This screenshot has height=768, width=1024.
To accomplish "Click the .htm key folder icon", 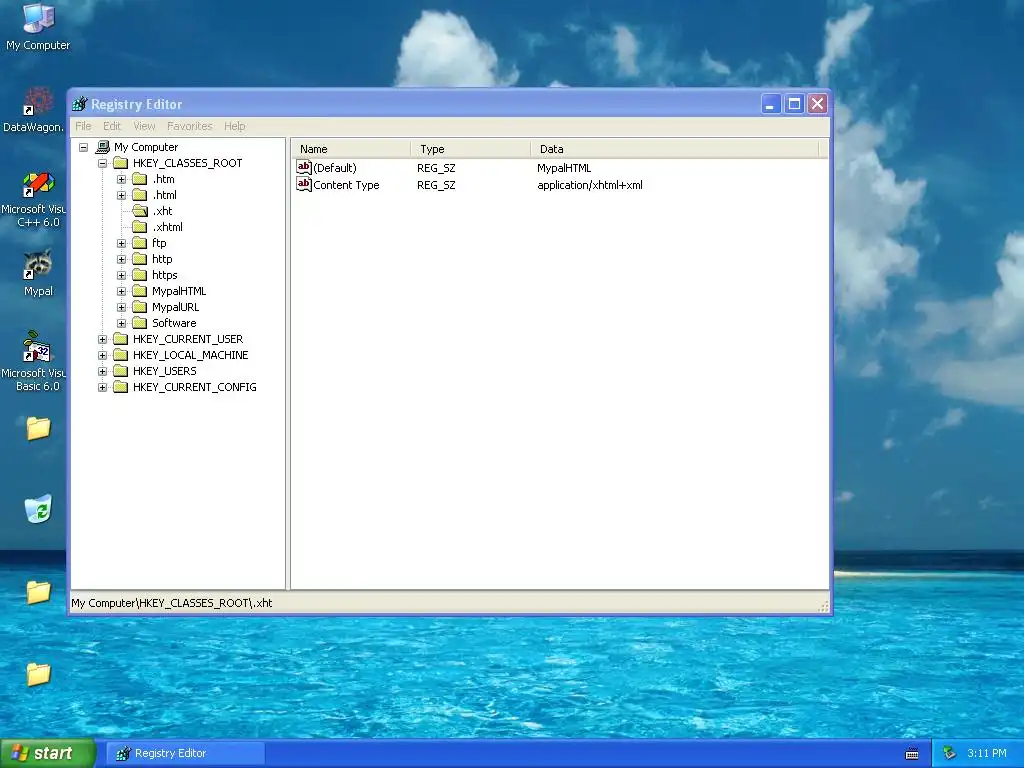I will pyautogui.click(x=140, y=179).
